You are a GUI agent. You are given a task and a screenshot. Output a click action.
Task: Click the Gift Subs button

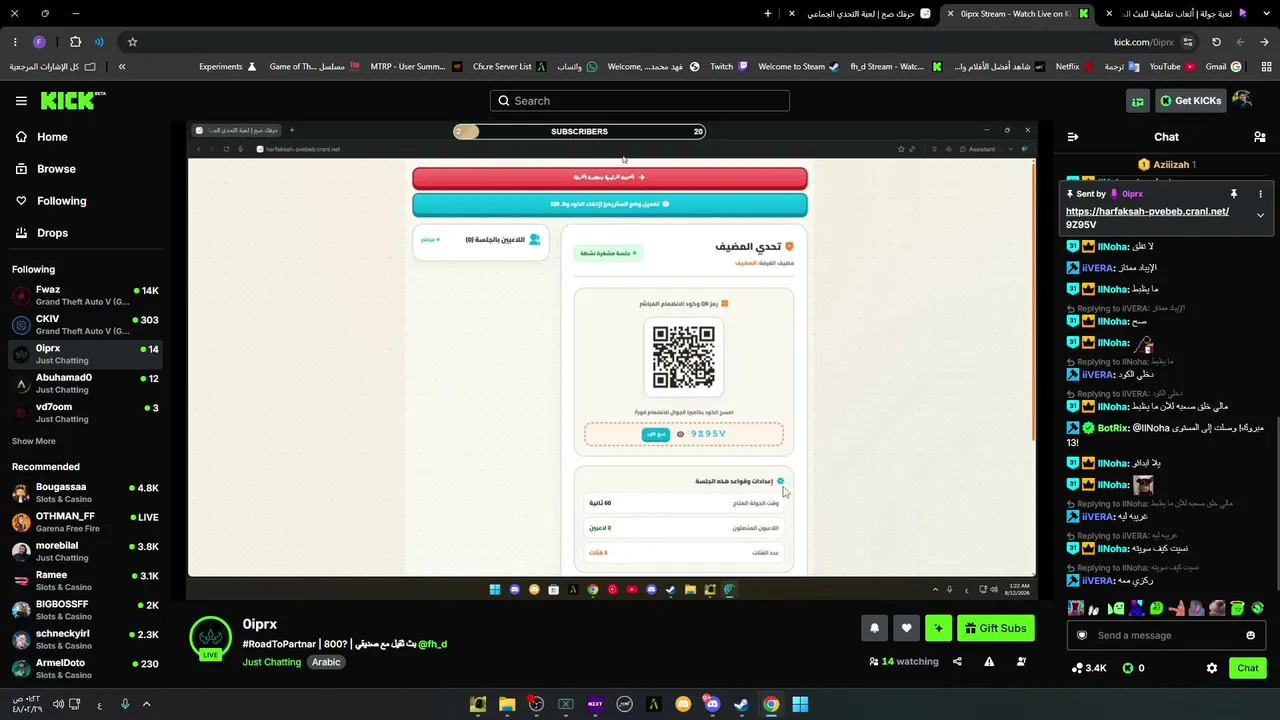pyautogui.click(x=995, y=628)
